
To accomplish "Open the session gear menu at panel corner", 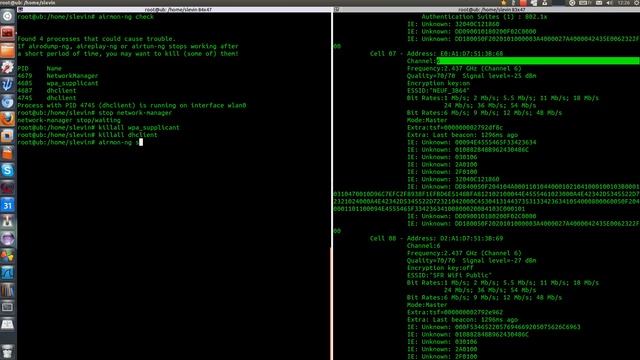I will [x=637, y=3].
